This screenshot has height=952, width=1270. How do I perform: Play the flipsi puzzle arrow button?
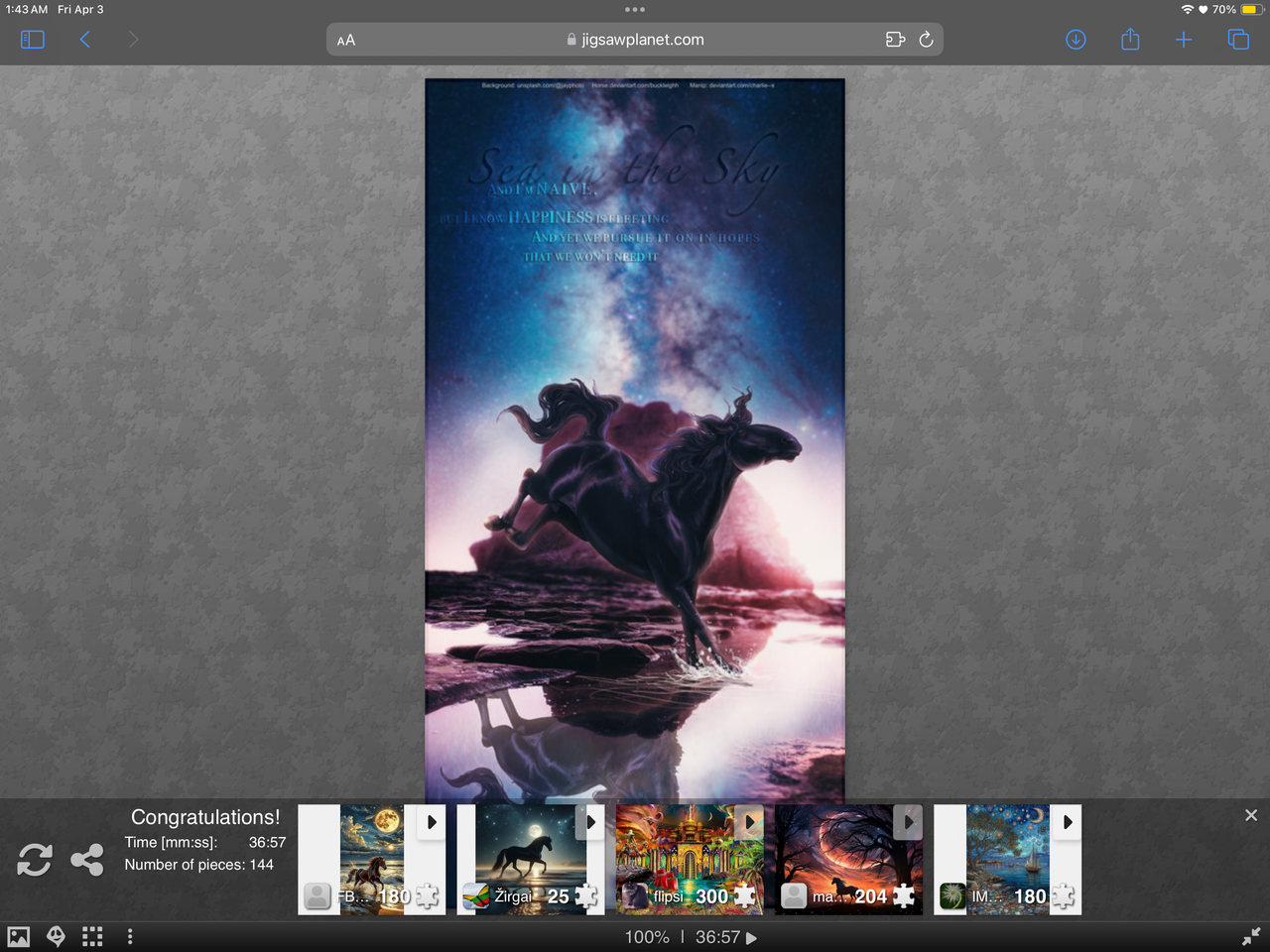click(x=749, y=822)
